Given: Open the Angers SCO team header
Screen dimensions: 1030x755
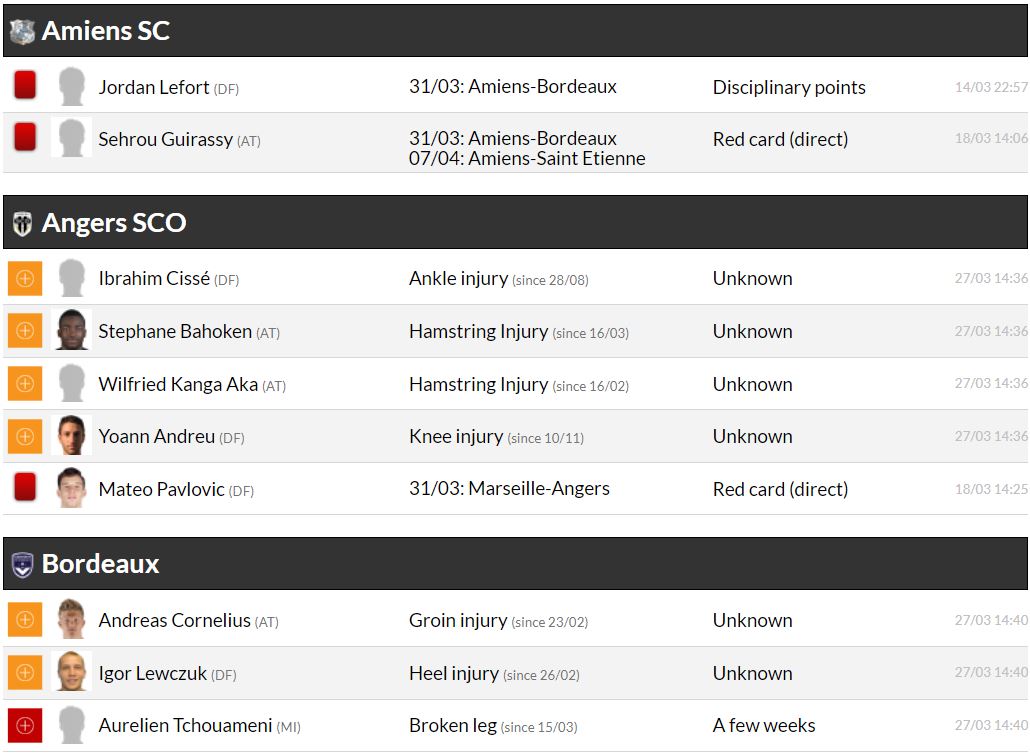Looking at the screenshot, I should pyautogui.click(x=114, y=223).
